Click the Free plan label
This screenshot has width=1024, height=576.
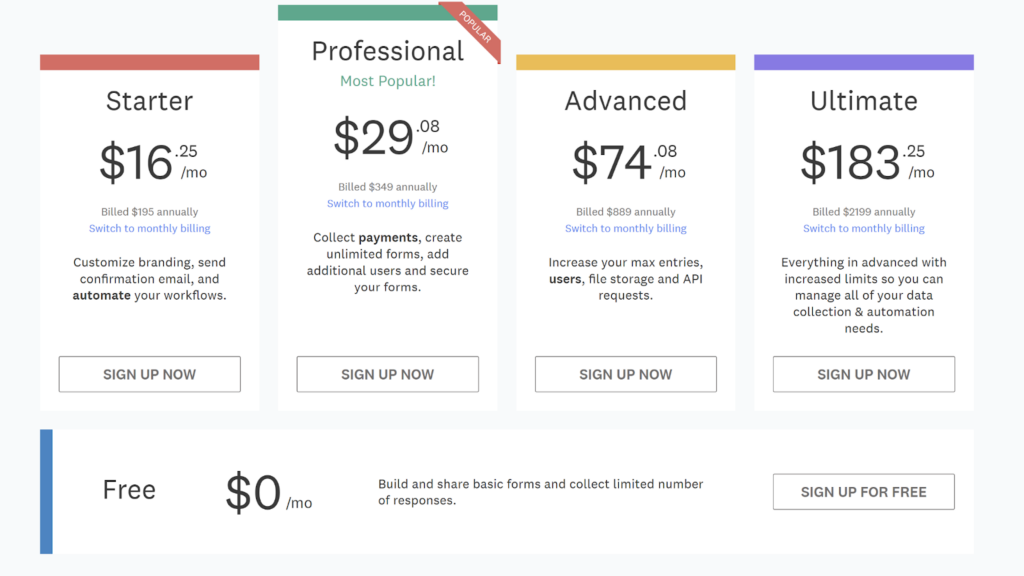[x=129, y=490]
